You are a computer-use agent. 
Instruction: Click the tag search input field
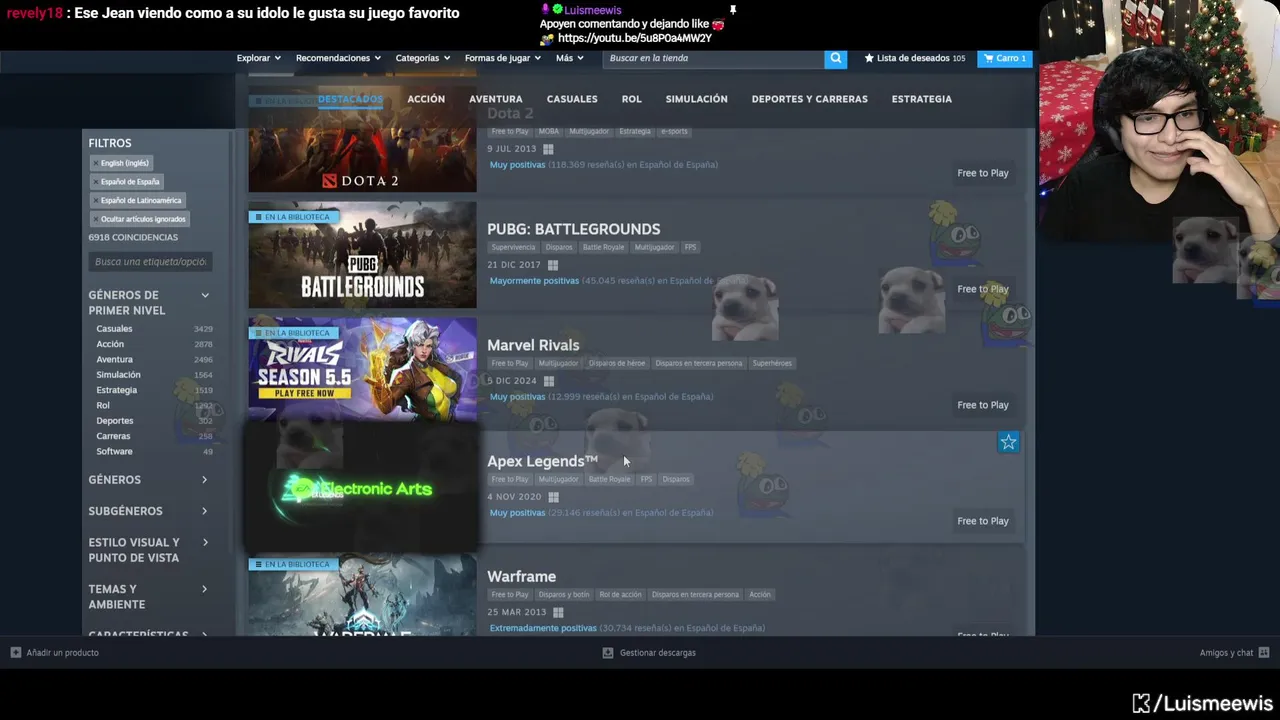click(x=150, y=262)
